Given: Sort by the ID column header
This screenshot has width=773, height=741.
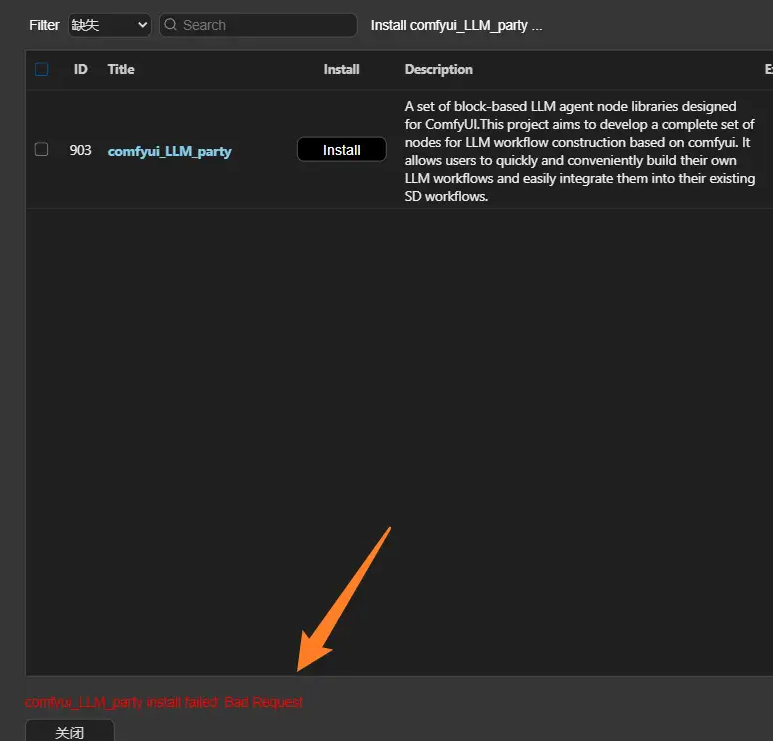Looking at the screenshot, I should pyautogui.click(x=80, y=69).
